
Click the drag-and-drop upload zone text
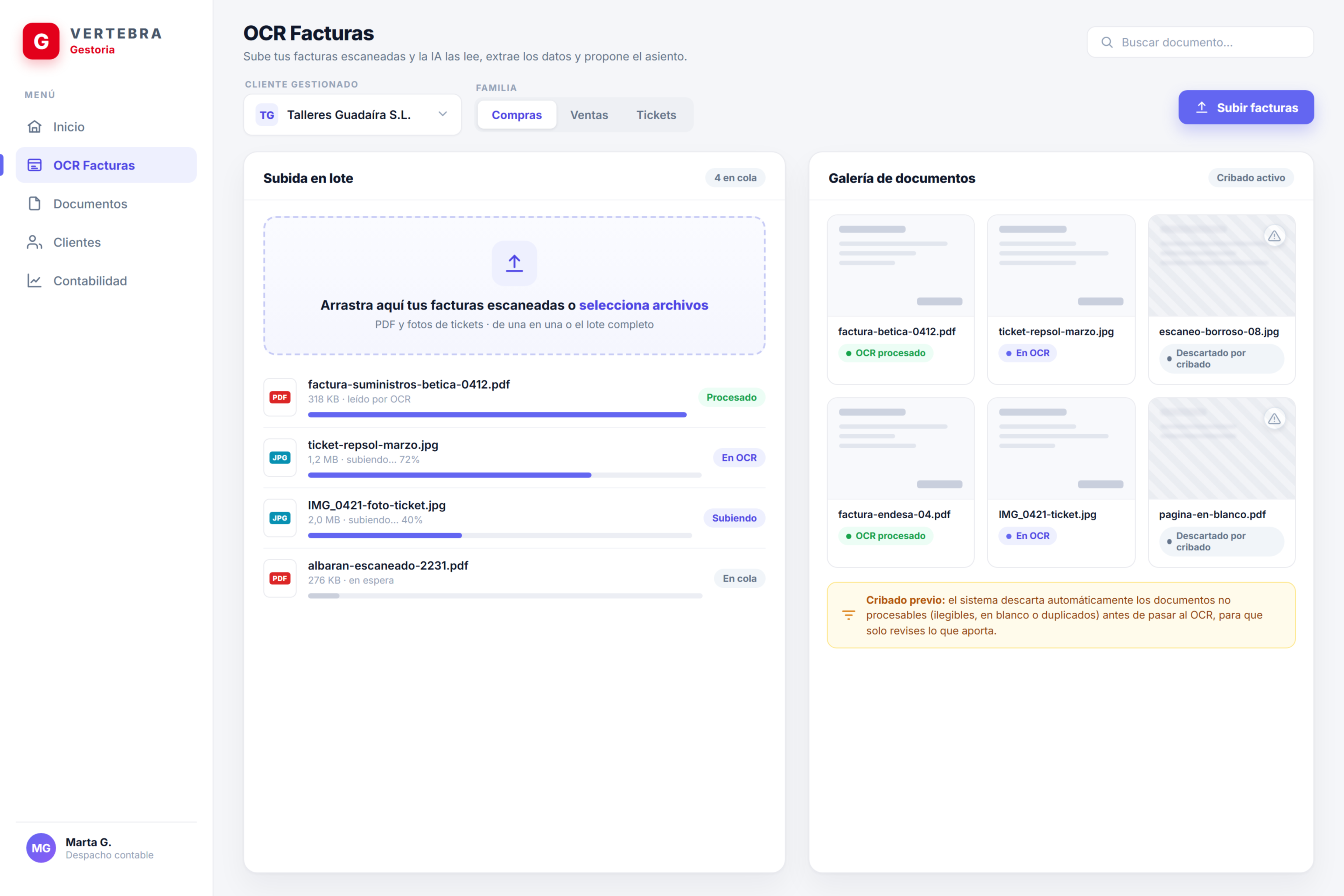(x=514, y=305)
